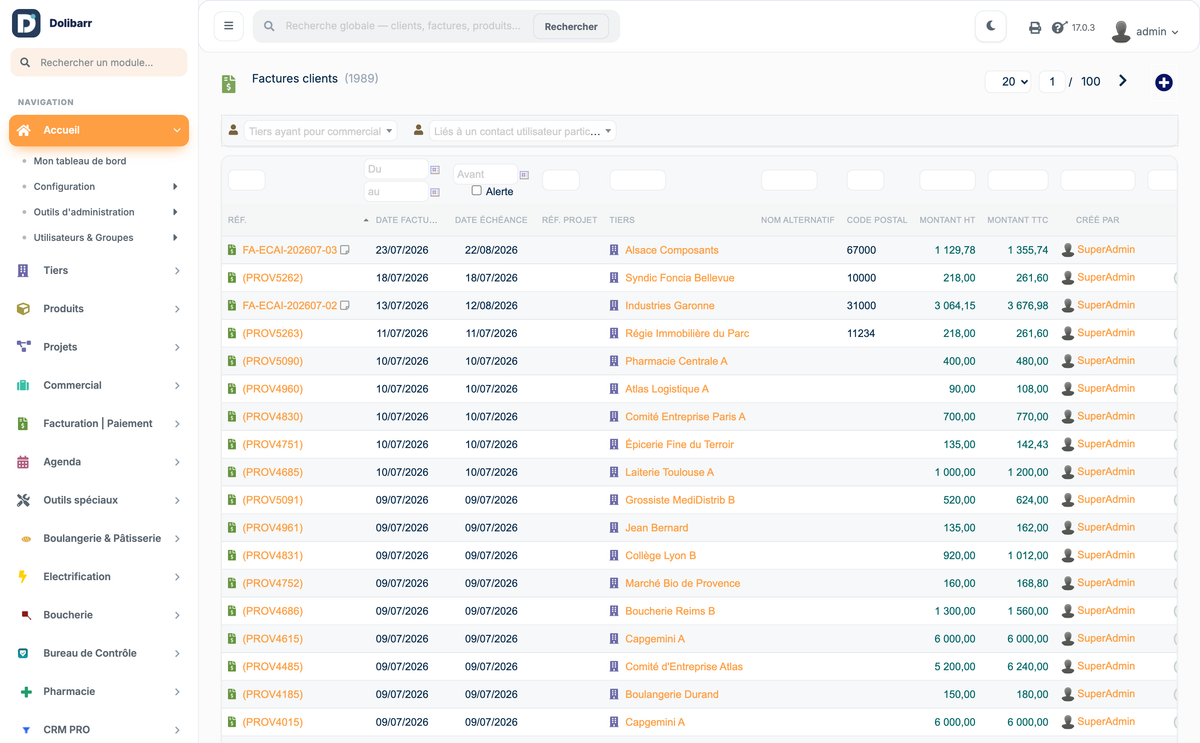Open the Produits module icon

23,309
